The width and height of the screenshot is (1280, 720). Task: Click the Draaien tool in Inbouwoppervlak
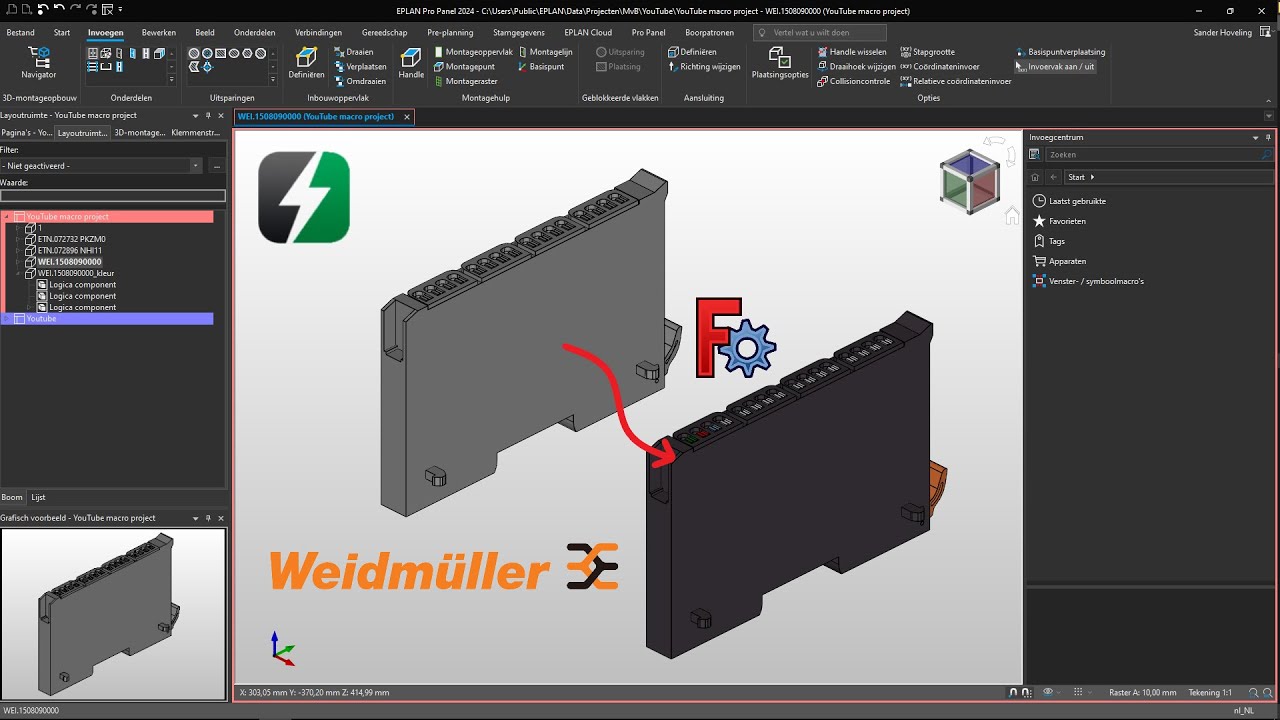coord(353,52)
